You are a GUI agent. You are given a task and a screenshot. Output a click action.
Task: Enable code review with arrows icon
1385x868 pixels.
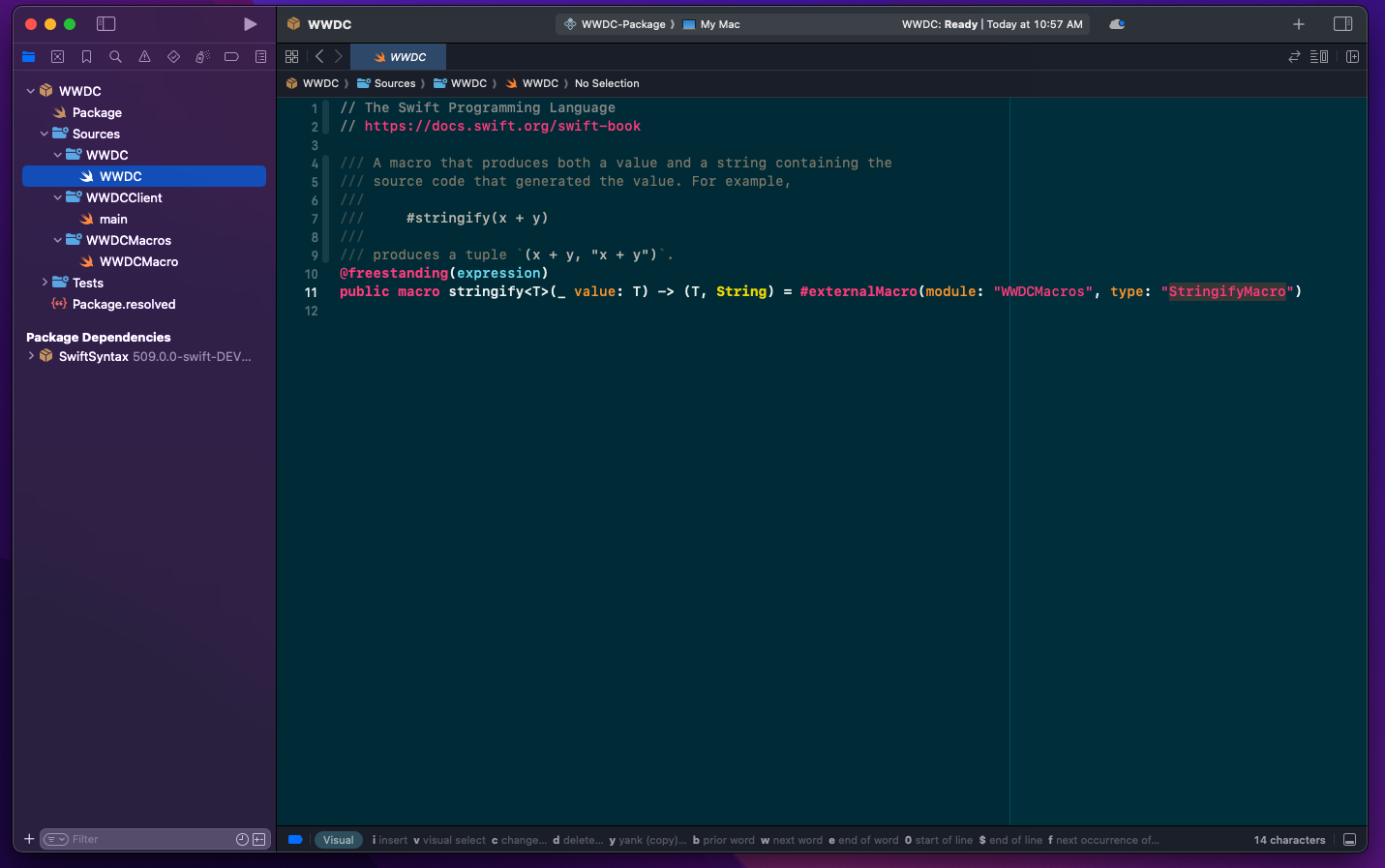point(1294,57)
